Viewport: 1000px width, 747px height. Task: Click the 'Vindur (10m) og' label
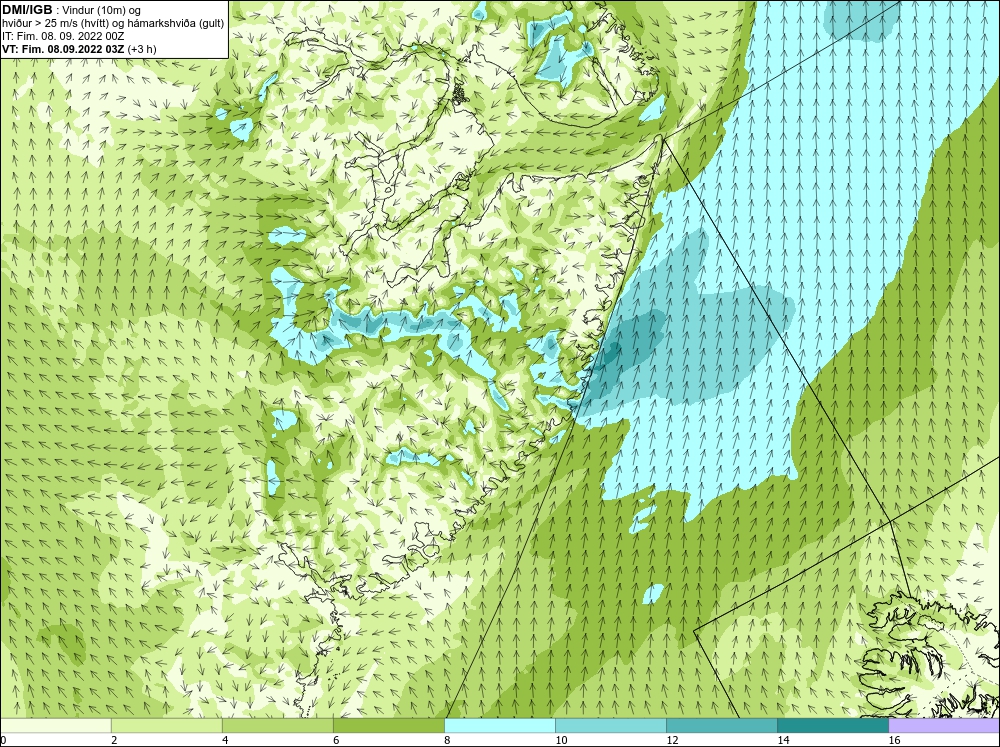(102, 10)
